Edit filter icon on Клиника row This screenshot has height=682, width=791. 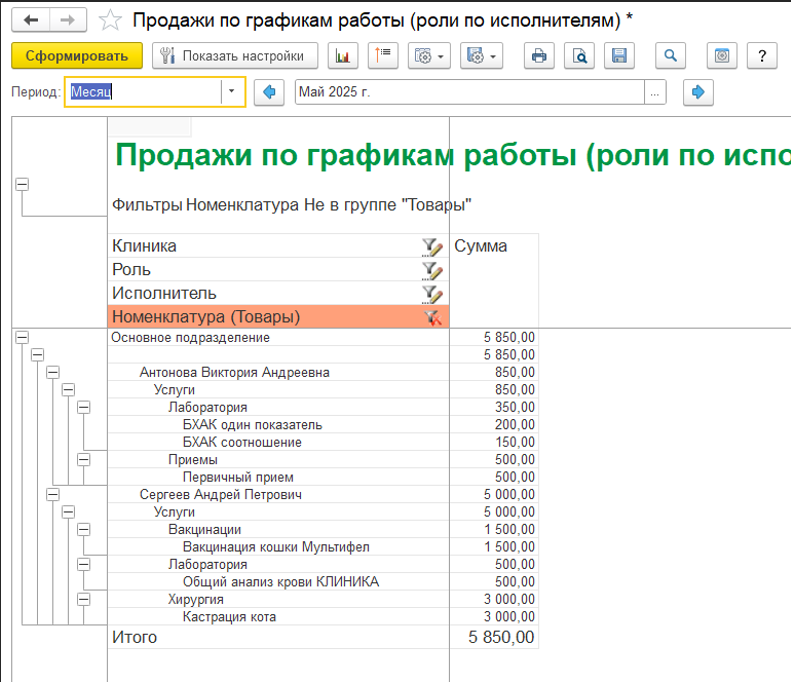432,247
